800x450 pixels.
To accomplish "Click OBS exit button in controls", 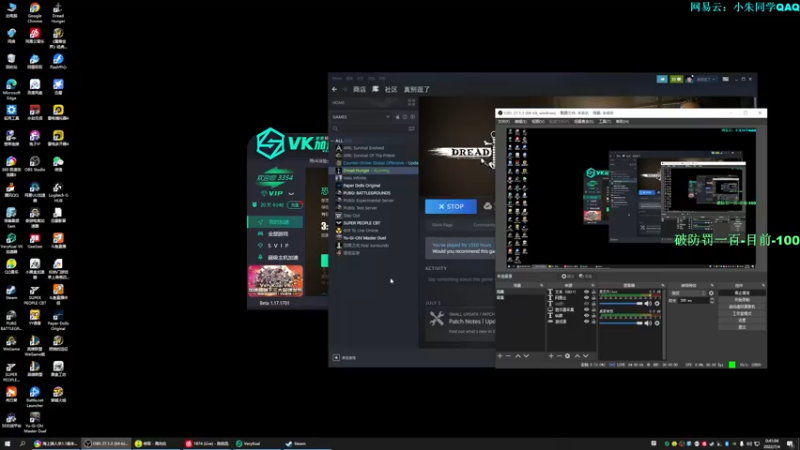I will pos(742,327).
